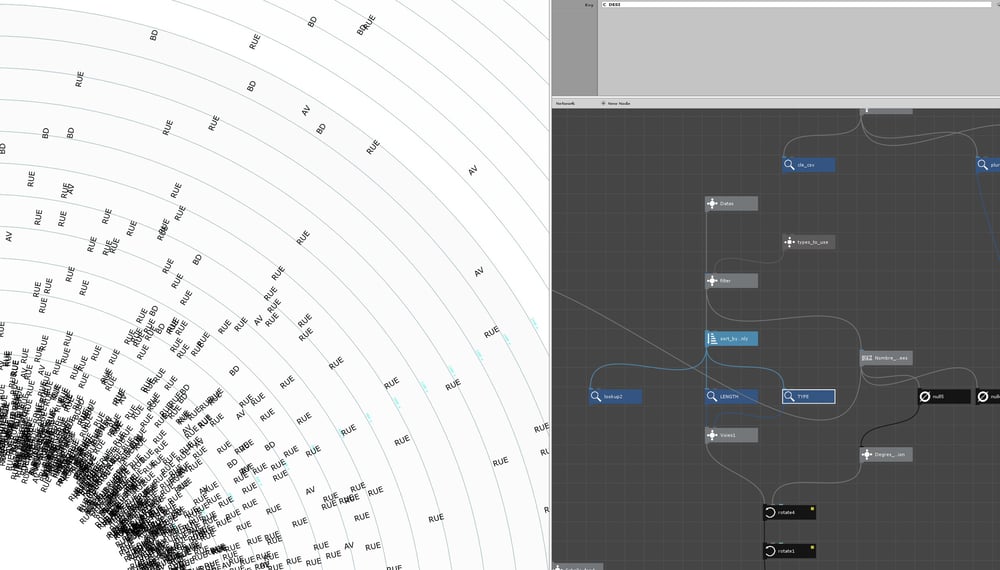This screenshot has width=1000, height=570.
Task: Click the rendered-node marker on rotate1
Action: point(812,548)
